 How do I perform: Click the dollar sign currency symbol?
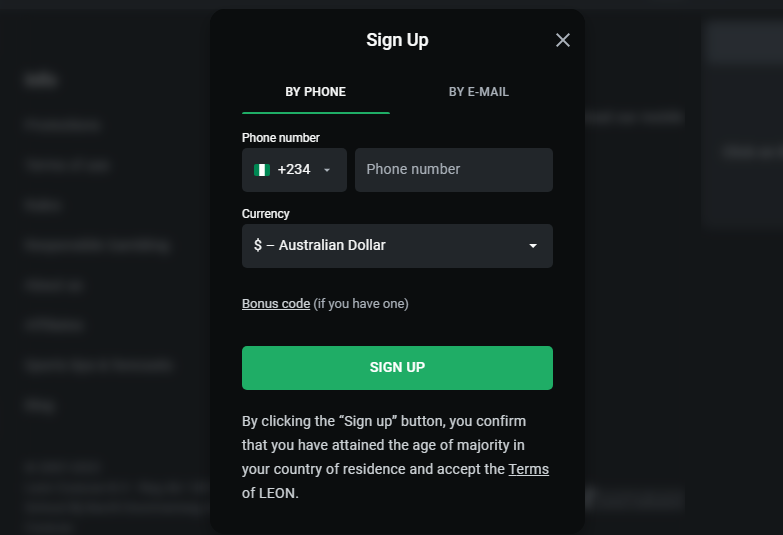[x=258, y=246]
